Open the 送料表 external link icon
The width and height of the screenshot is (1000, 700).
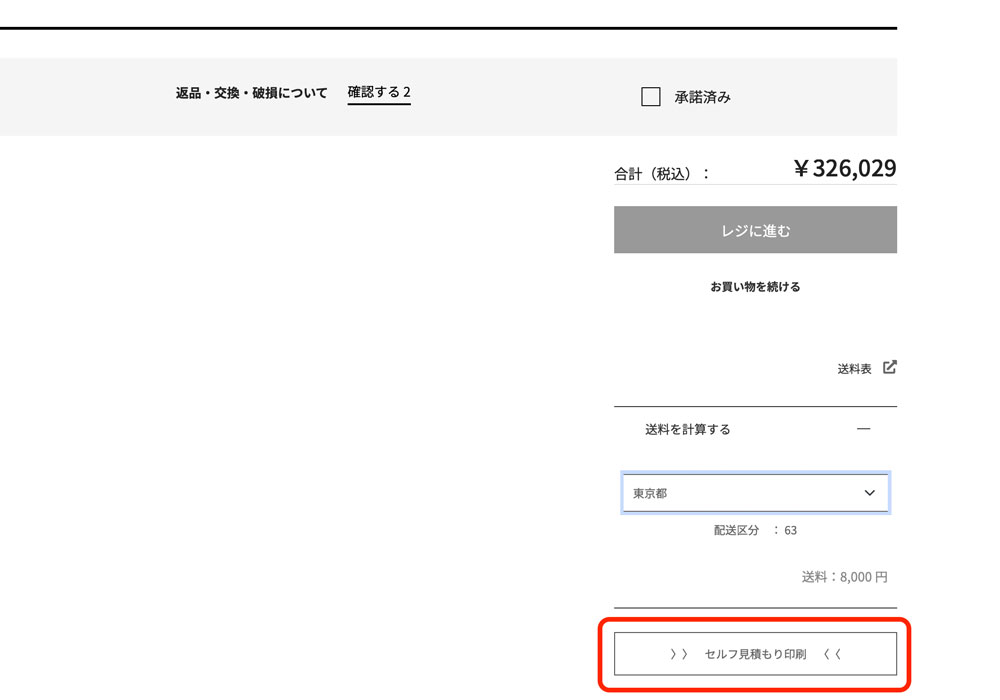click(x=889, y=367)
